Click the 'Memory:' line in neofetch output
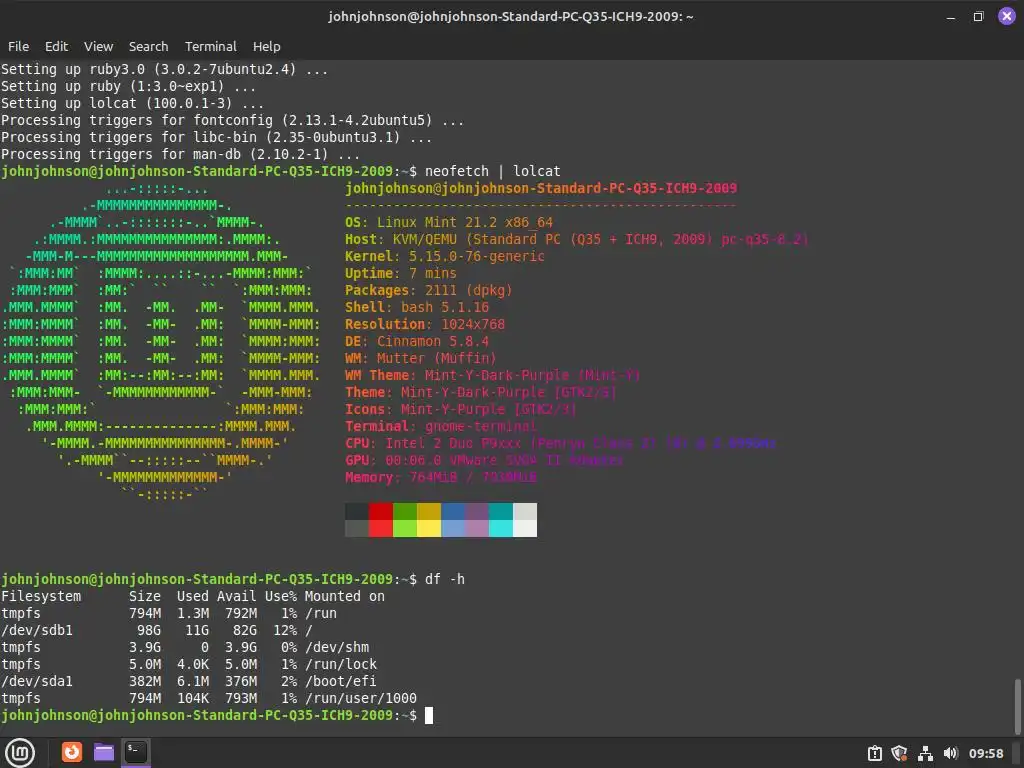This screenshot has width=1024, height=768. tap(441, 477)
